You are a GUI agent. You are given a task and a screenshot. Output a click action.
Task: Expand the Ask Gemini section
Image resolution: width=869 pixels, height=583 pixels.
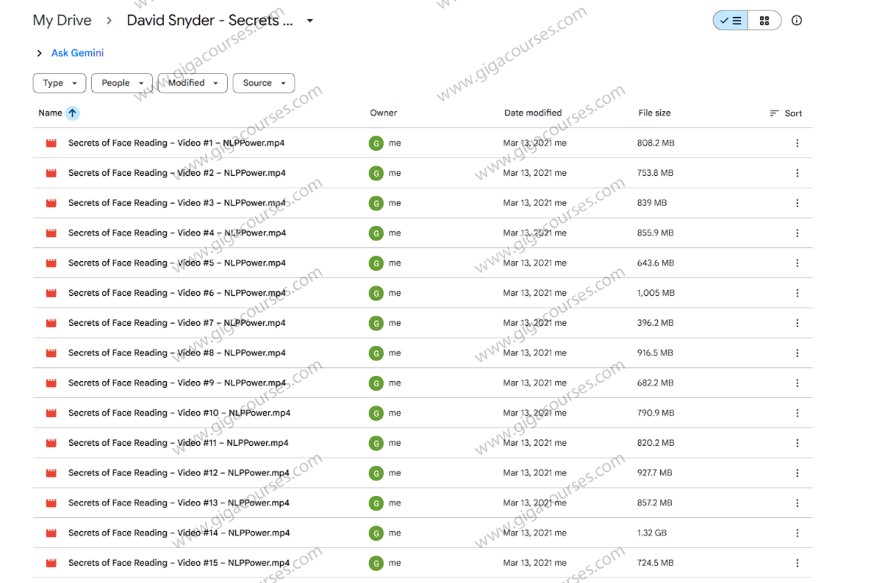coord(39,53)
